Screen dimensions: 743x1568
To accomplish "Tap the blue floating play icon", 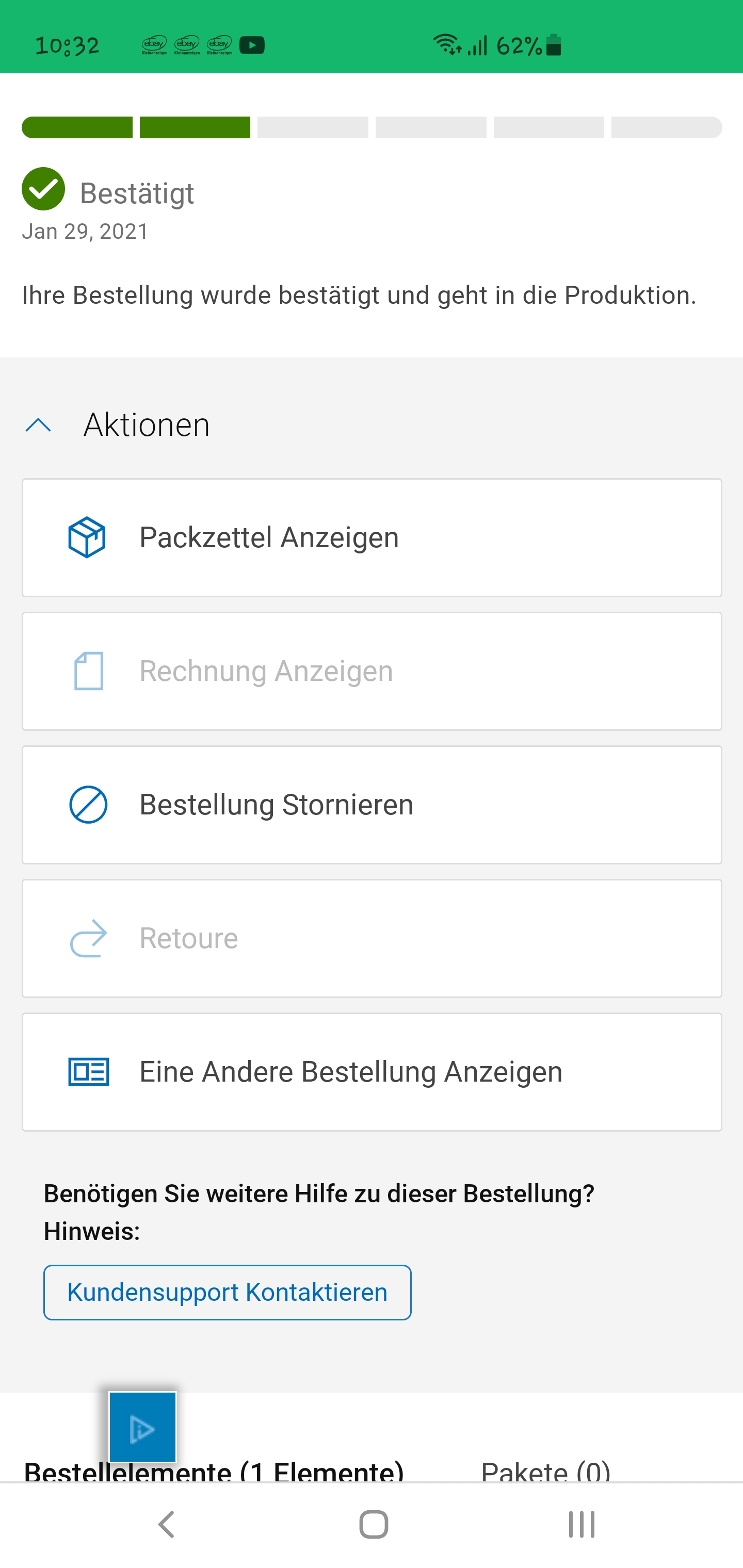I will [x=142, y=1427].
